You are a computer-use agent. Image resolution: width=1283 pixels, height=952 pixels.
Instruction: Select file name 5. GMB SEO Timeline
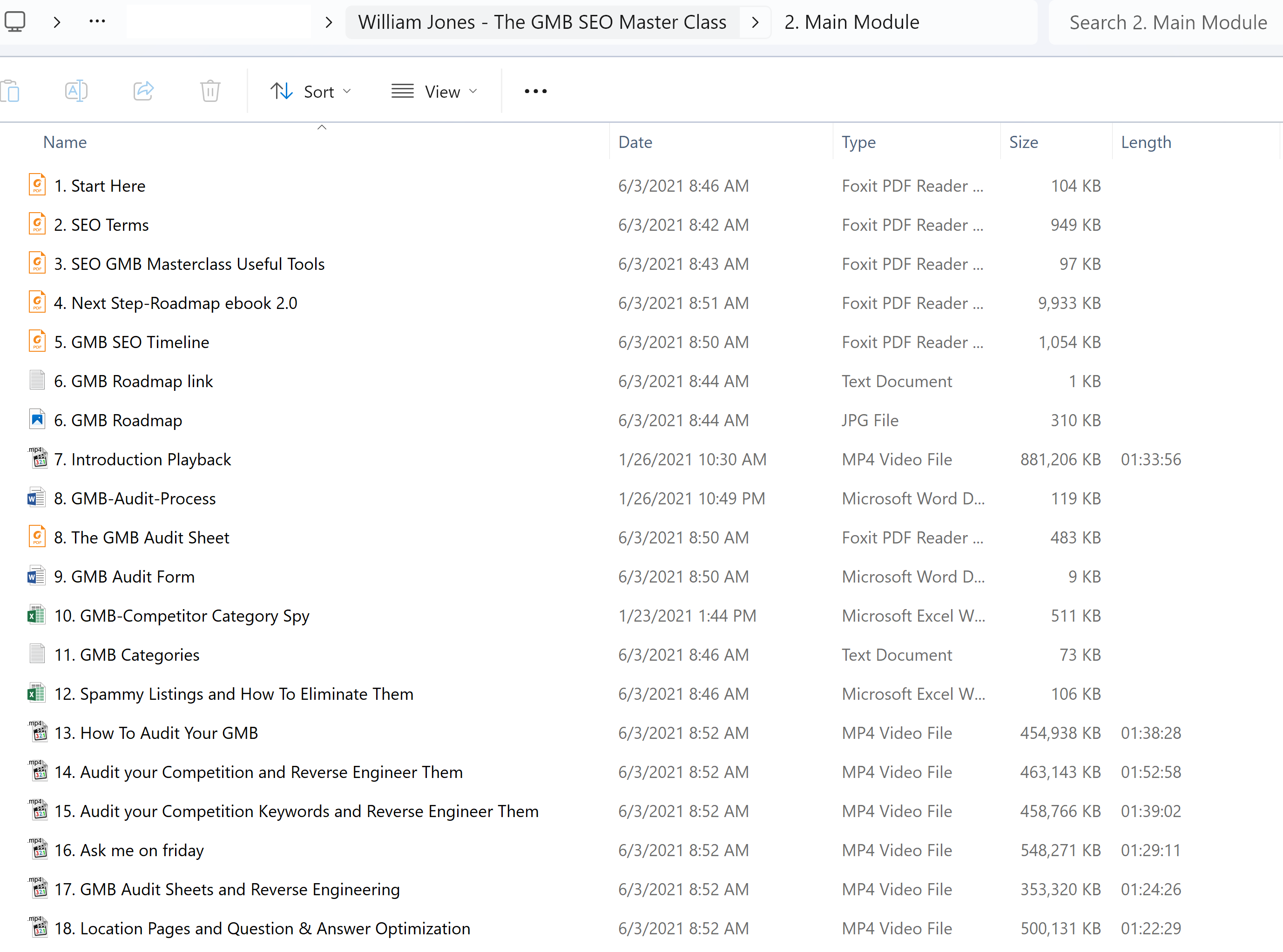pos(131,342)
